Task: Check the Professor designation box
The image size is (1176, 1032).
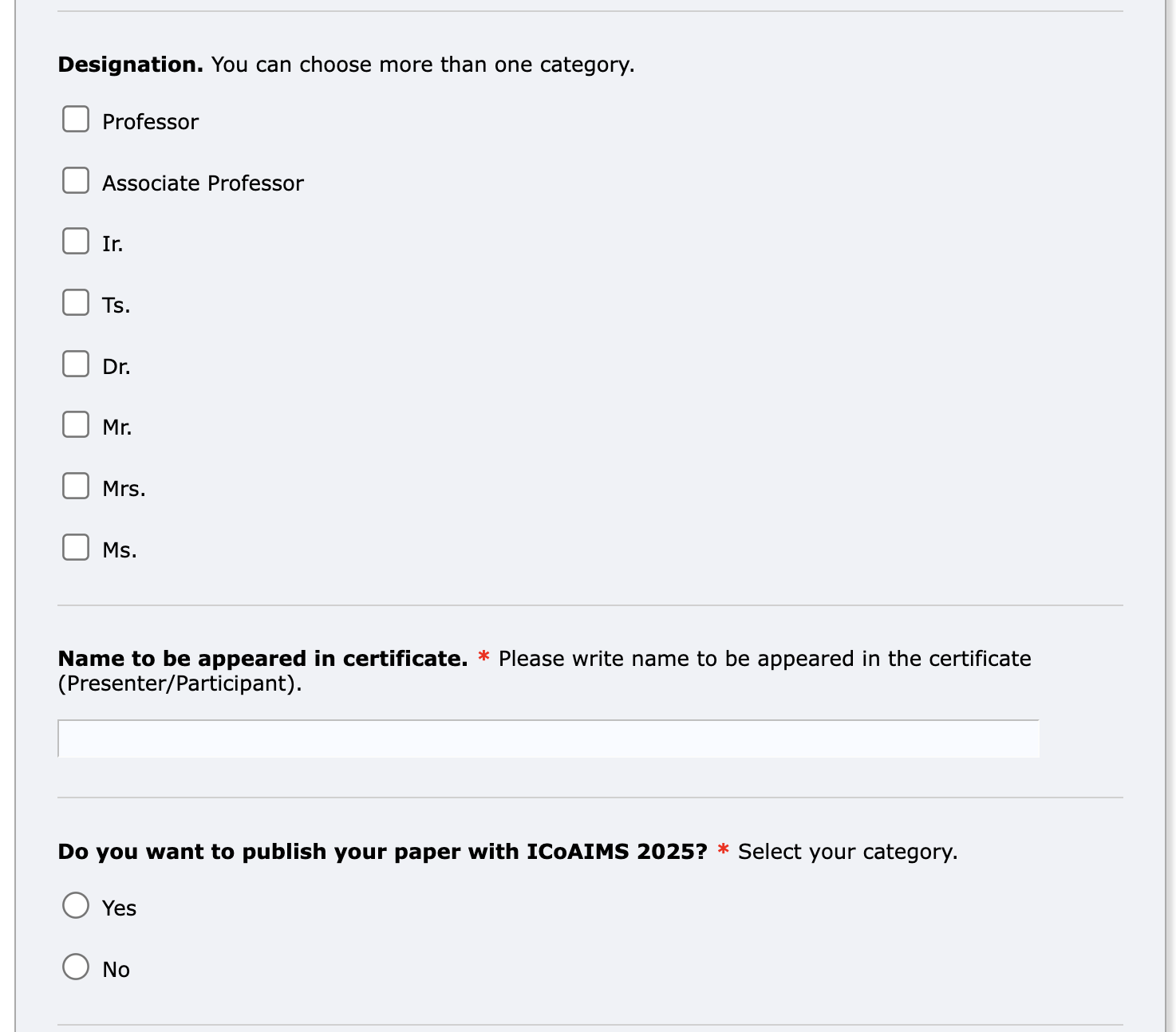Action: 76,119
